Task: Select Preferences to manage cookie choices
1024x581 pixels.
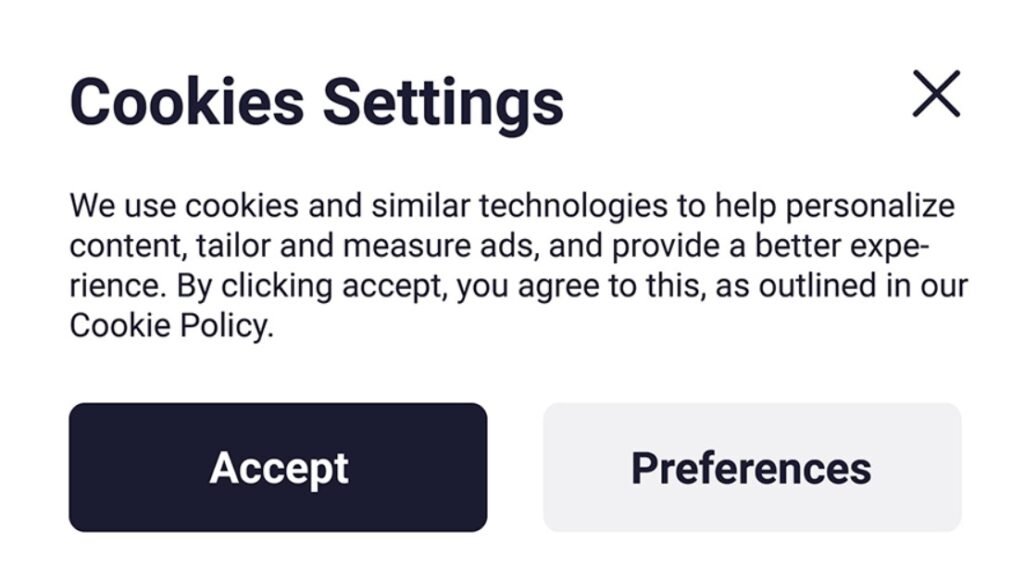Action: point(751,467)
